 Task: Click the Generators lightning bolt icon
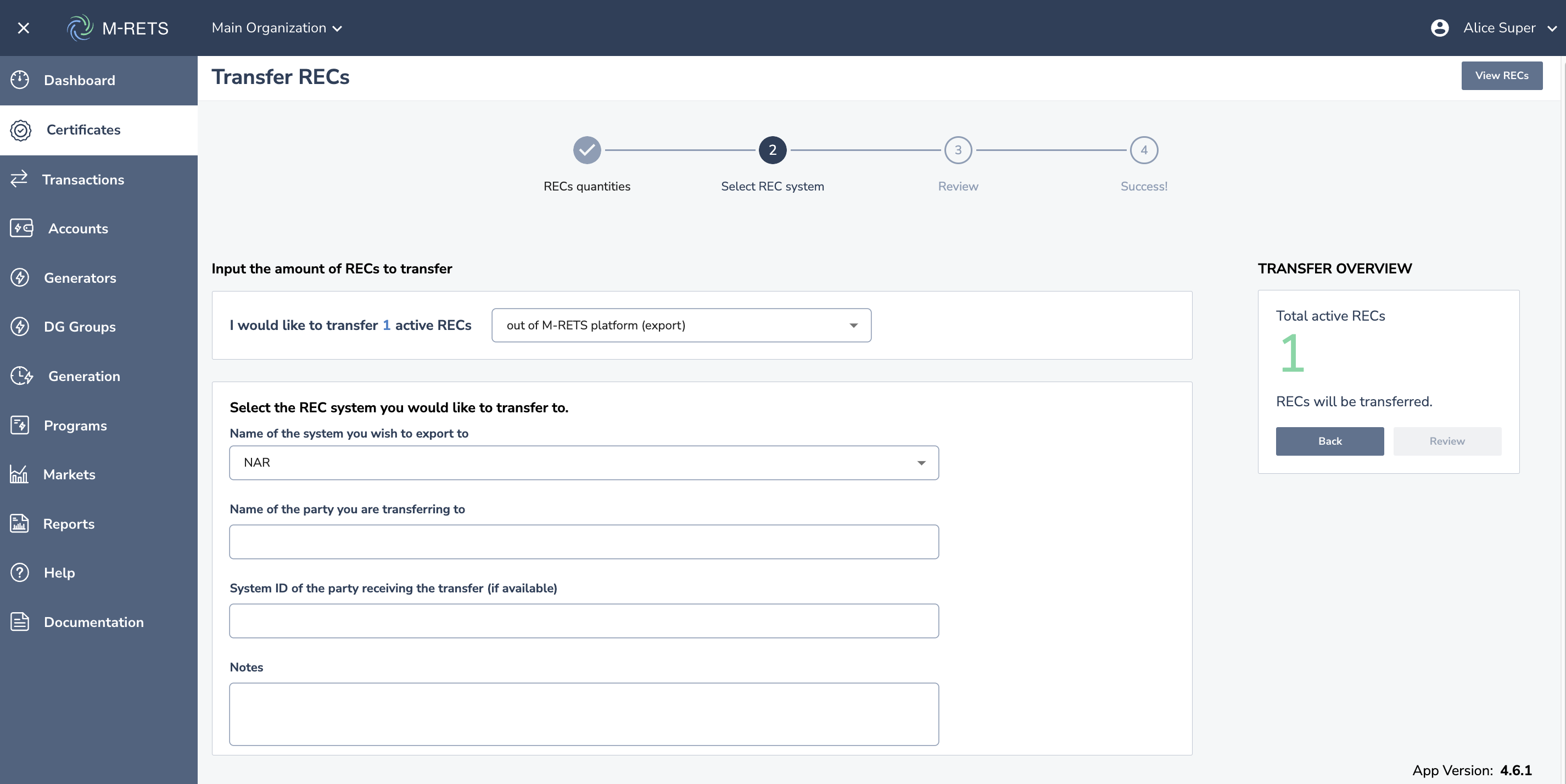pyautogui.click(x=20, y=278)
